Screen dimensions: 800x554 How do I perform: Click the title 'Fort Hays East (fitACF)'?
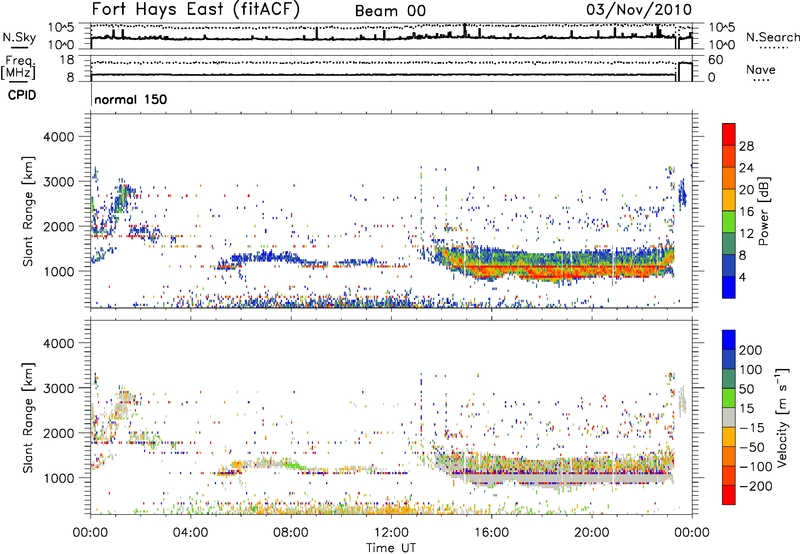pos(196,9)
